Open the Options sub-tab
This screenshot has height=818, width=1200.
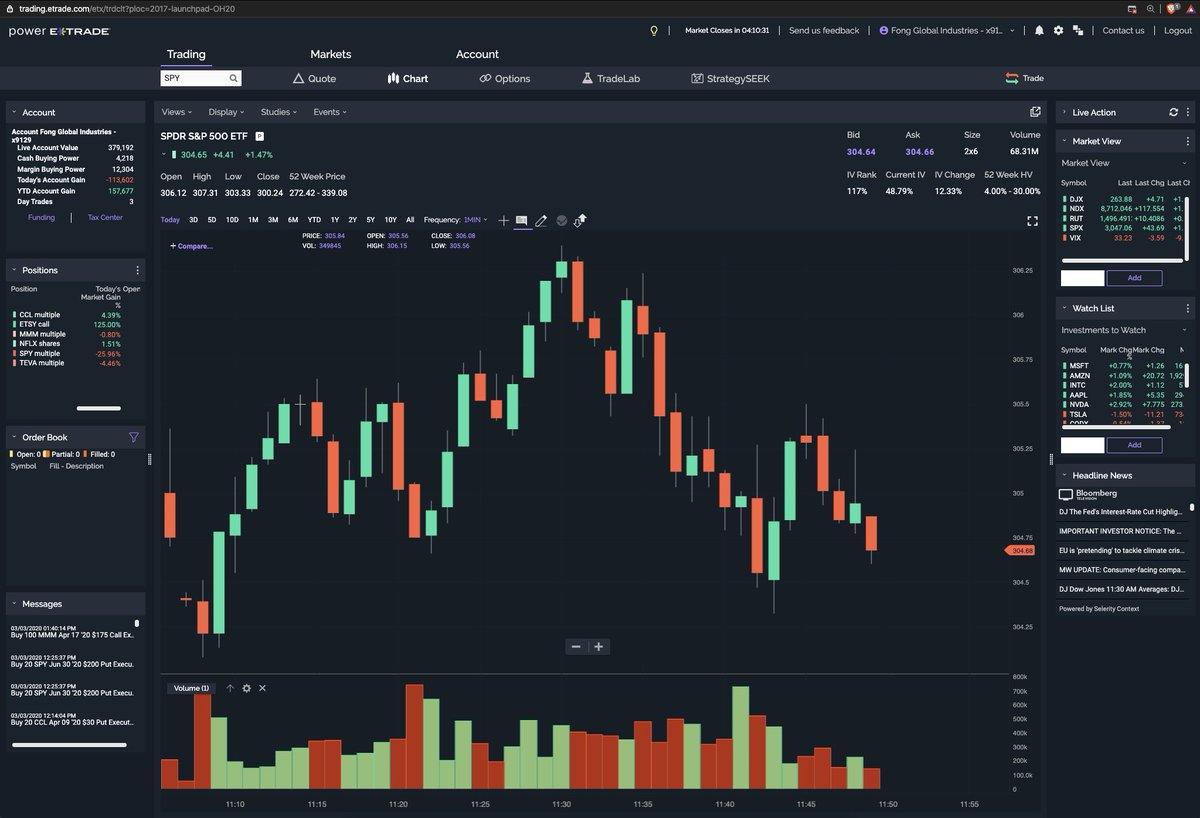click(505, 78)
